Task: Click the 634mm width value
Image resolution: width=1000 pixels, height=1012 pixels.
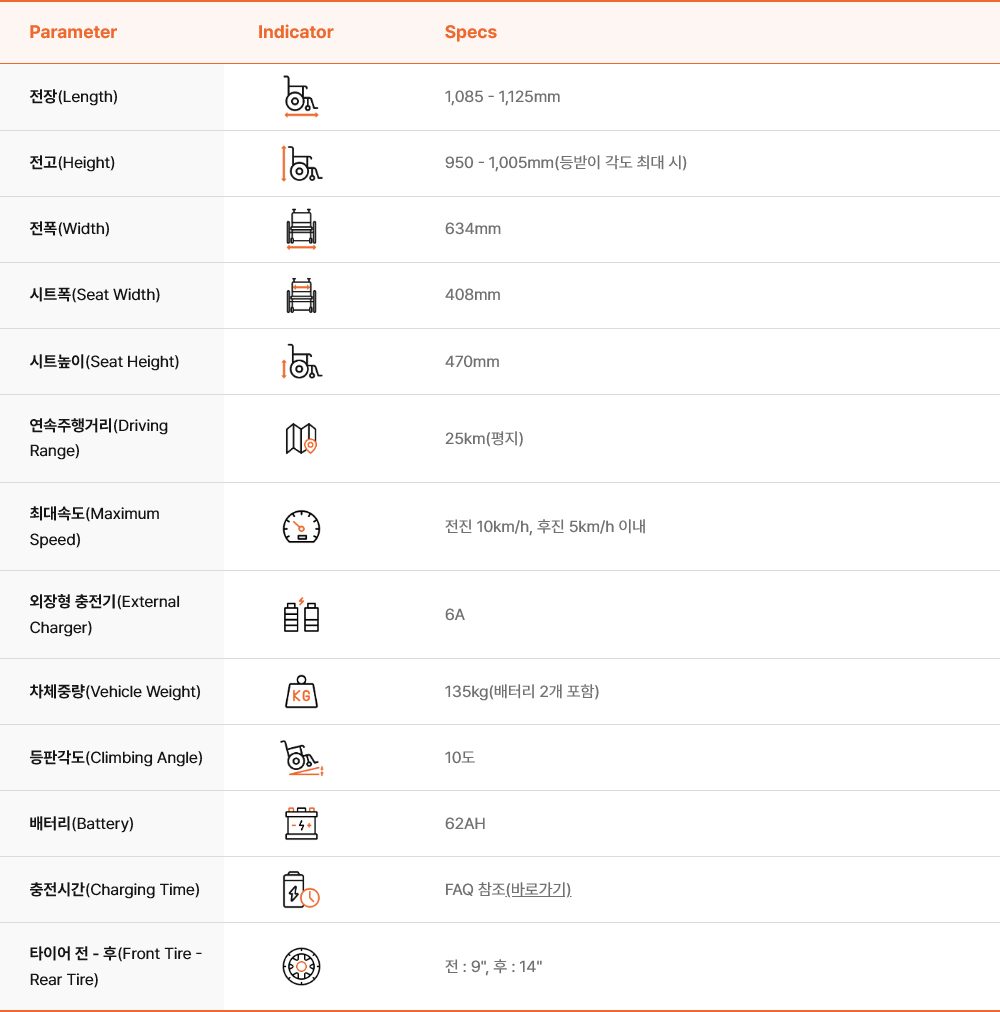Action: point(473,229)
